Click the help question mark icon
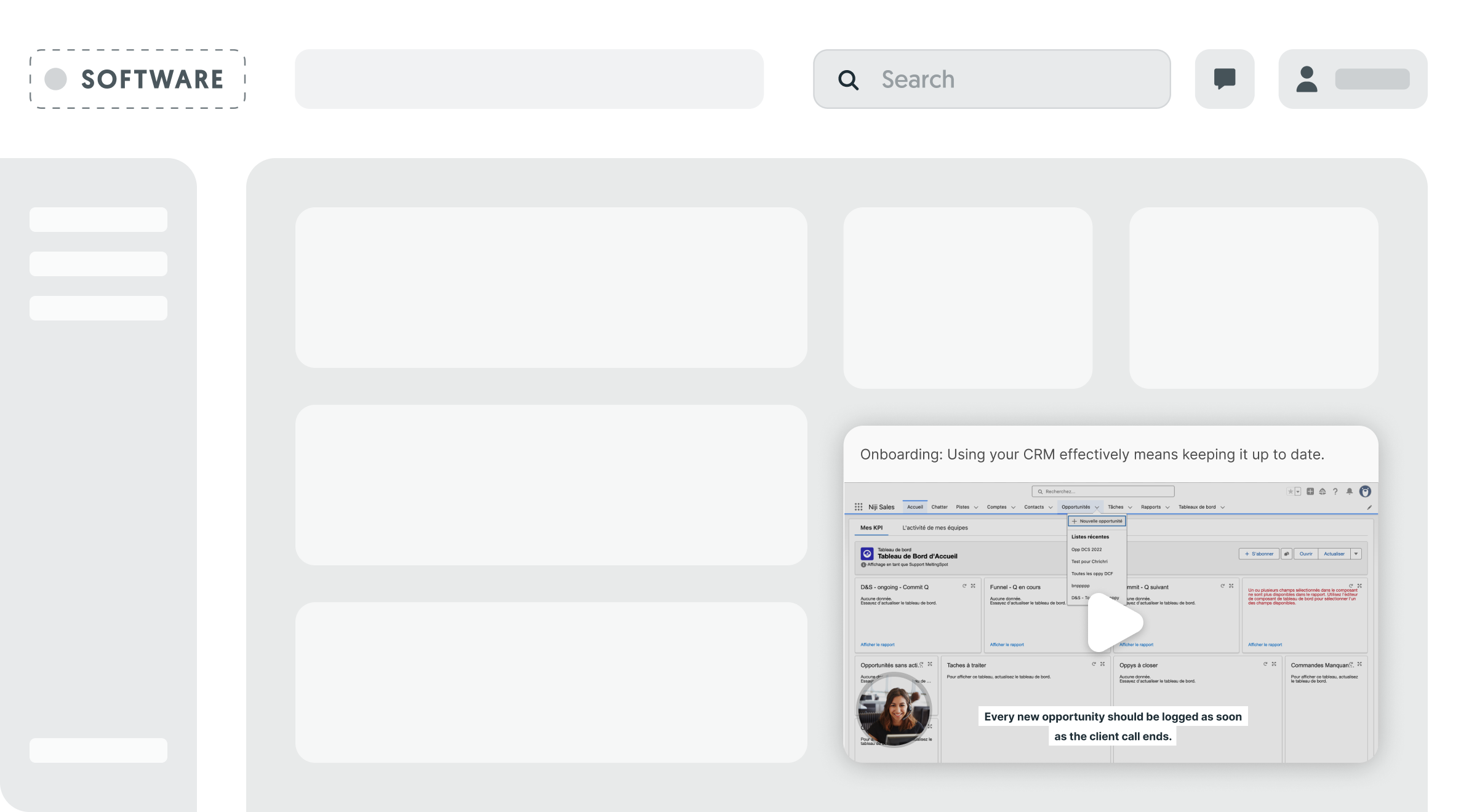This screenshot has height=812, width=1477. pos(1335,492)
